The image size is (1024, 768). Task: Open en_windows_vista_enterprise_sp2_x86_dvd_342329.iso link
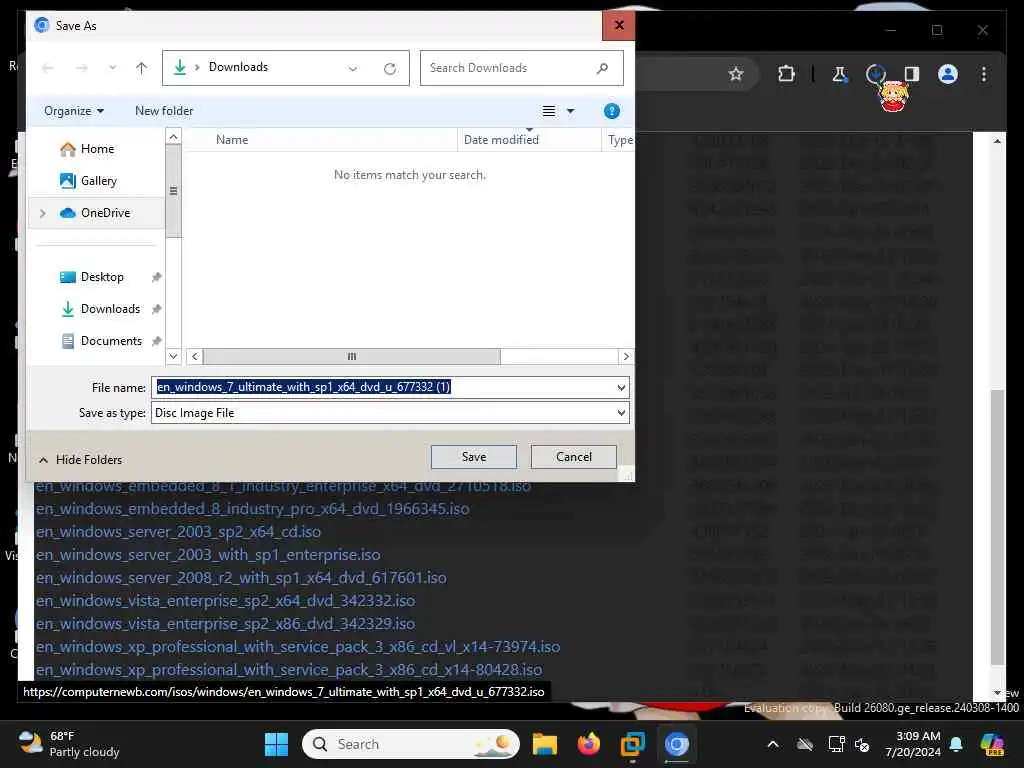pyautogui.click(x=225, y=624)
